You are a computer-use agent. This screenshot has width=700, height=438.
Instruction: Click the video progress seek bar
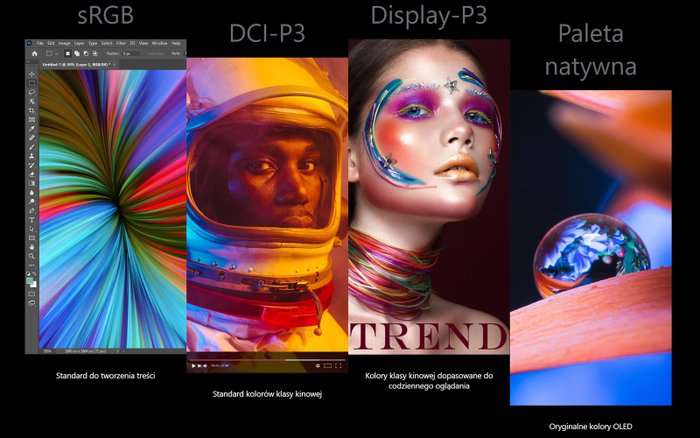267,360
